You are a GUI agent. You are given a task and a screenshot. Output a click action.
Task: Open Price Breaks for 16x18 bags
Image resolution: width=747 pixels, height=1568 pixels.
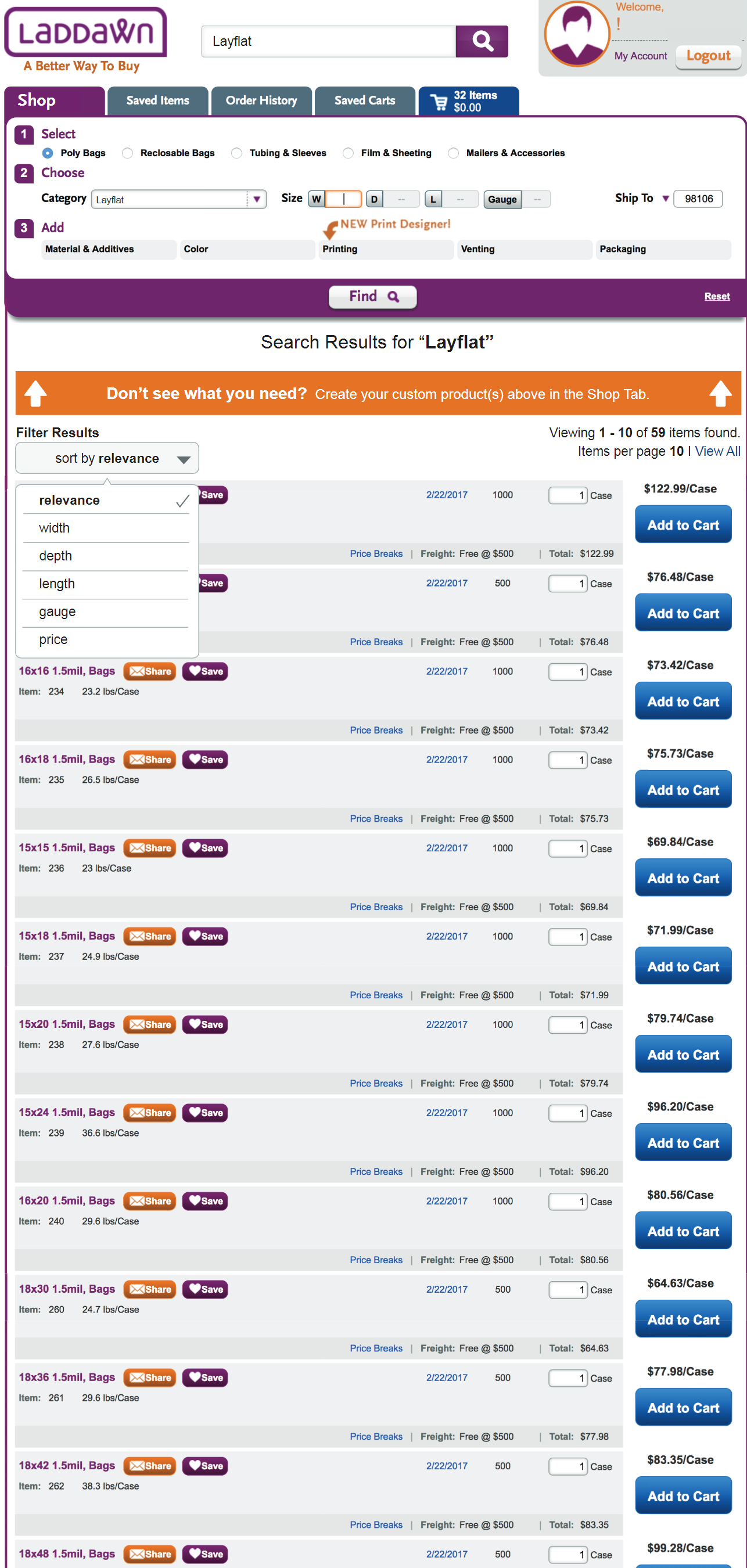(x=376, y=819)
